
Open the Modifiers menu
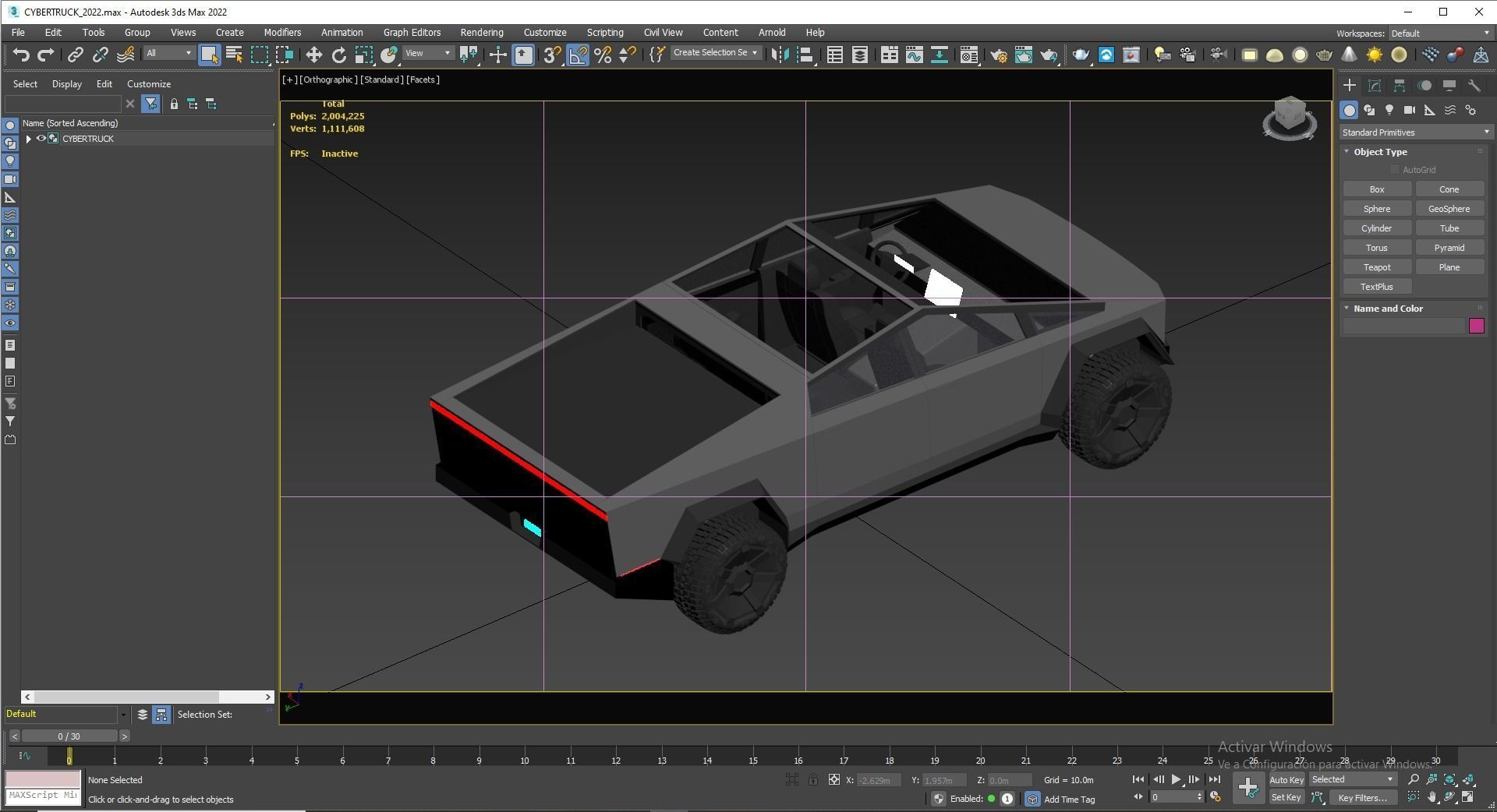[282, 33]
